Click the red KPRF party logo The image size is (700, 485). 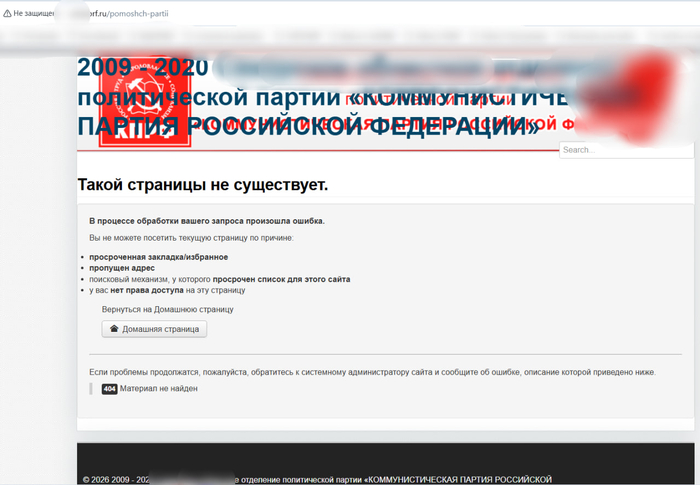pyautogui.click(x=145, y=101)
